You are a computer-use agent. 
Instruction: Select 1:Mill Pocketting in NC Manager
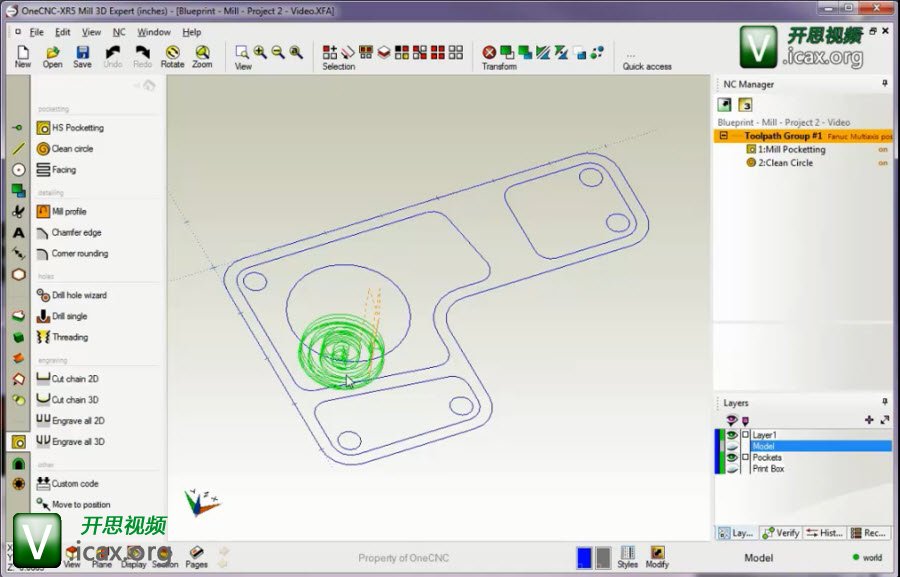coord(791,149)
